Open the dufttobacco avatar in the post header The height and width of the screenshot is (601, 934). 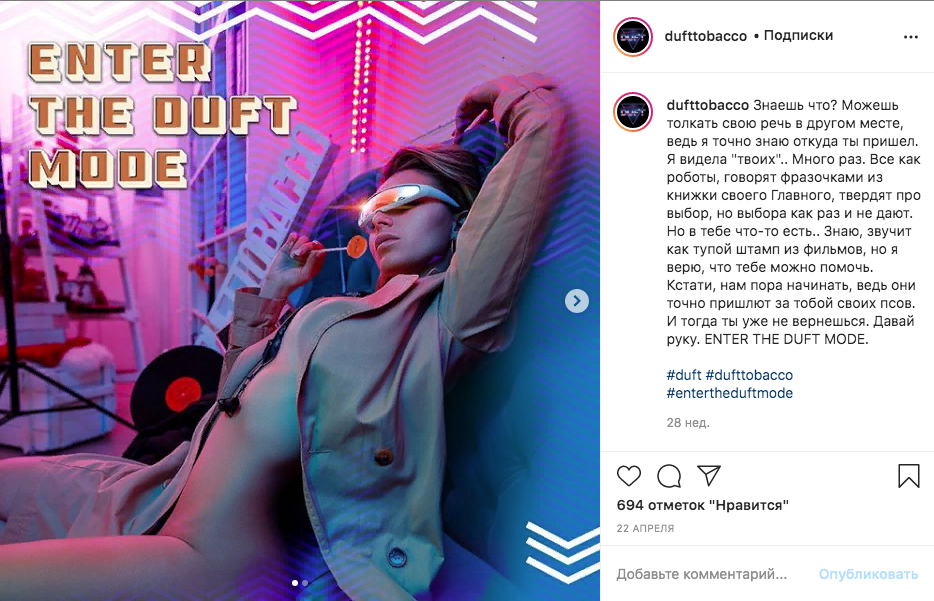(633, 37)
